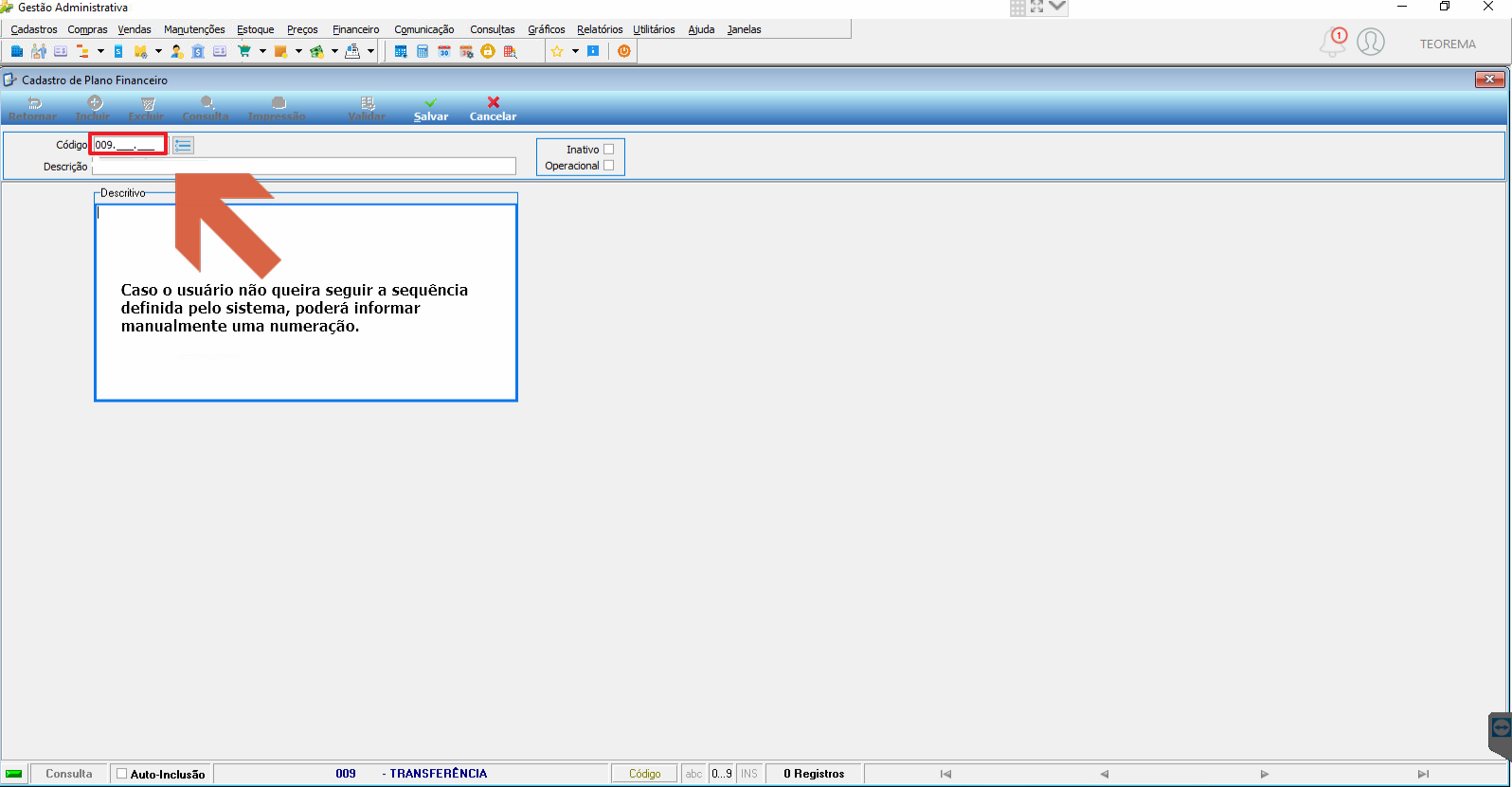Open the calendar 30 toolbar icon
Screen dimensions: 1512x787
coord(444,51)
